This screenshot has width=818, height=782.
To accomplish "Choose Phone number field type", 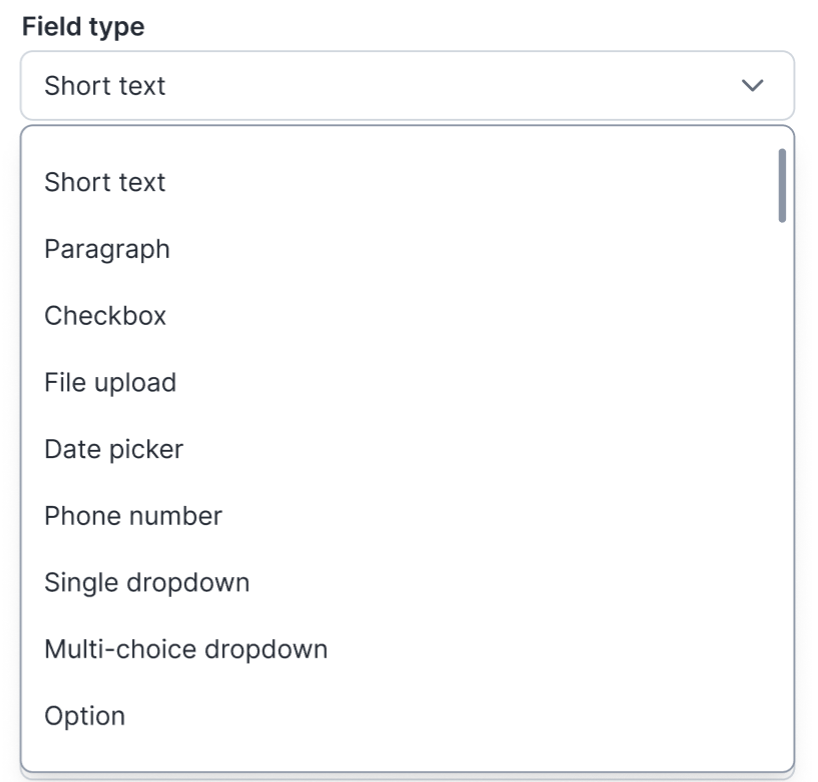I will click(133, 516).
